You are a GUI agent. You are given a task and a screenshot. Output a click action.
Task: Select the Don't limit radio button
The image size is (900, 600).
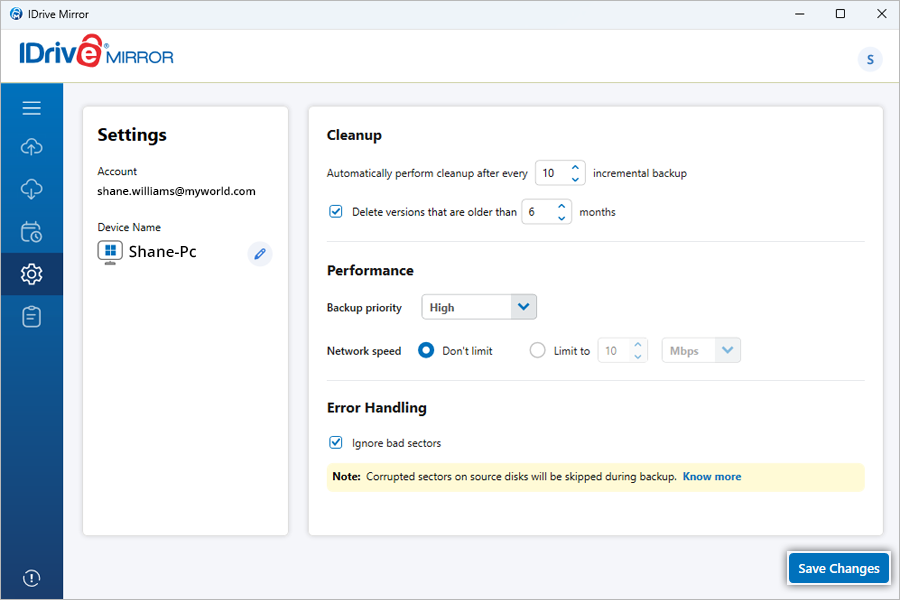(426, 351)
